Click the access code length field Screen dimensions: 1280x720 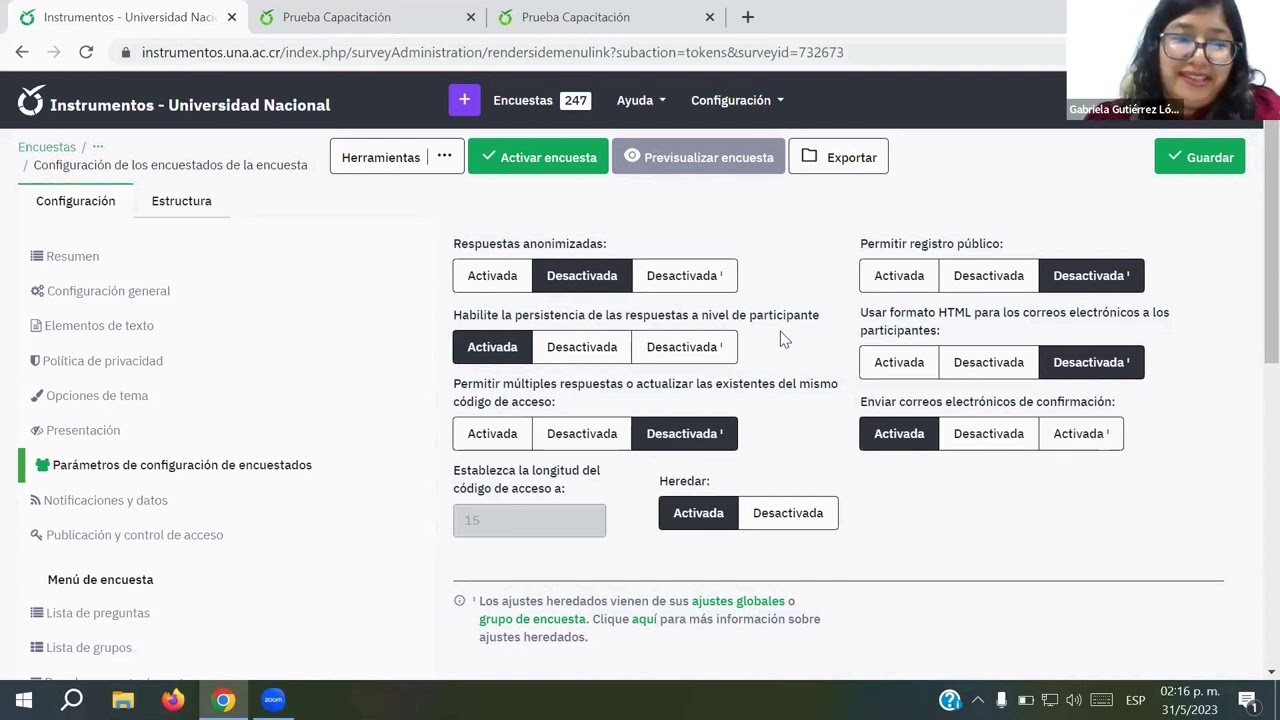coord(529,520)
